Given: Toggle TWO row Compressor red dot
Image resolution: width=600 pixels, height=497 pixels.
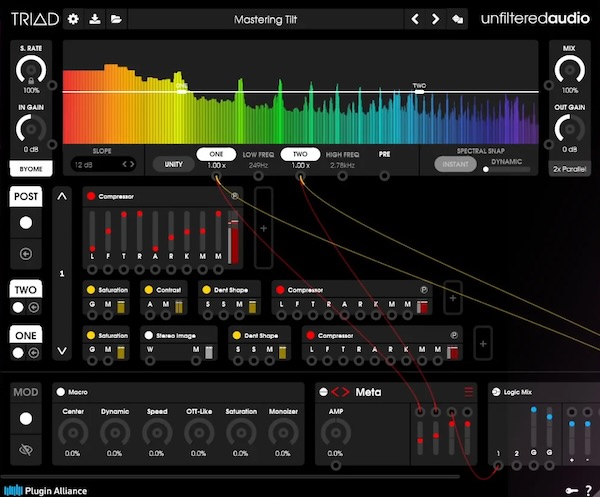Looking at the screenshot, I should pos(280,290).
